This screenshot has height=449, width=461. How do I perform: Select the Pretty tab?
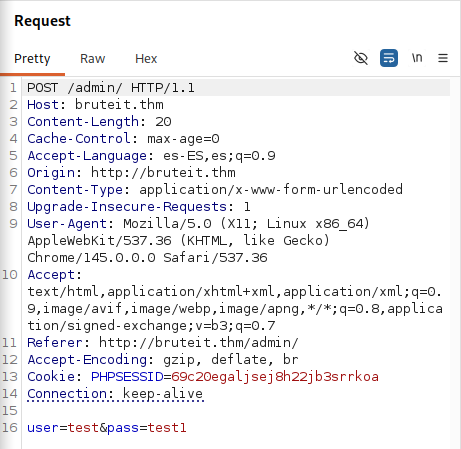pos(32,59)
